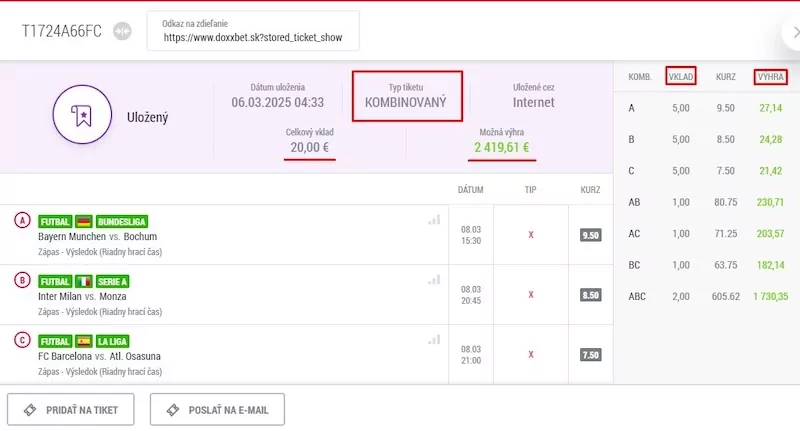Click the KURZ header in combinations table

(726, 77)
